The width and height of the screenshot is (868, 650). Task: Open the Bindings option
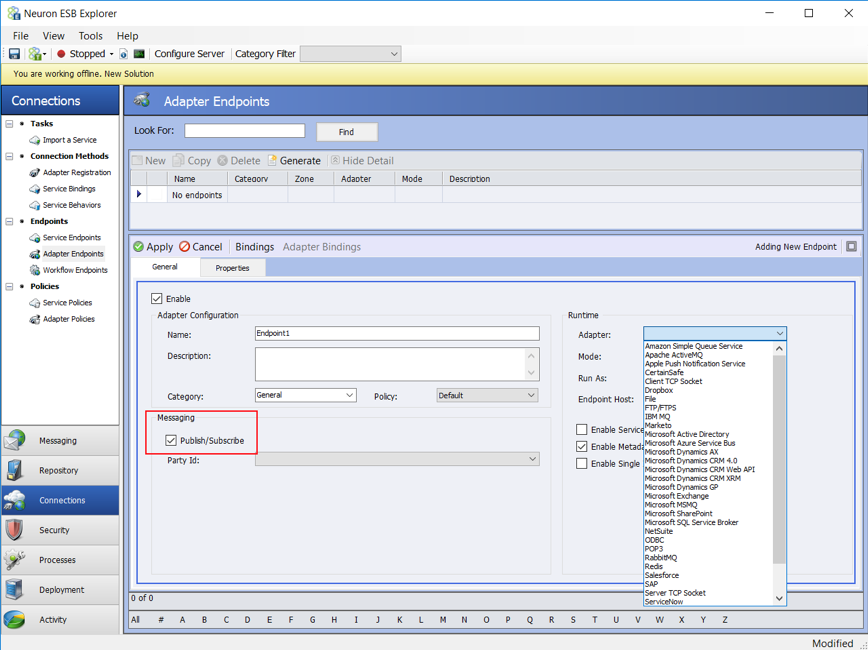[255, 247]
